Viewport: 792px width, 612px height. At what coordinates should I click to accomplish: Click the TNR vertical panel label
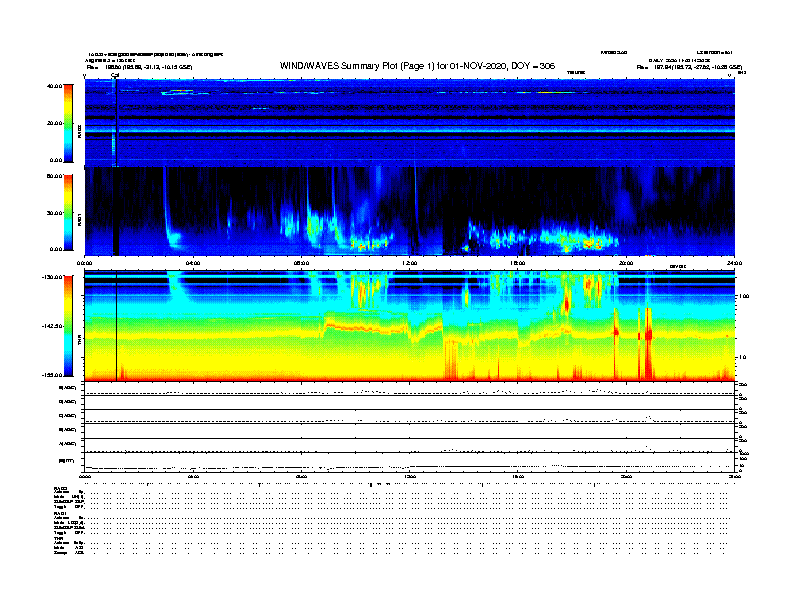click(x=79, y=340)
